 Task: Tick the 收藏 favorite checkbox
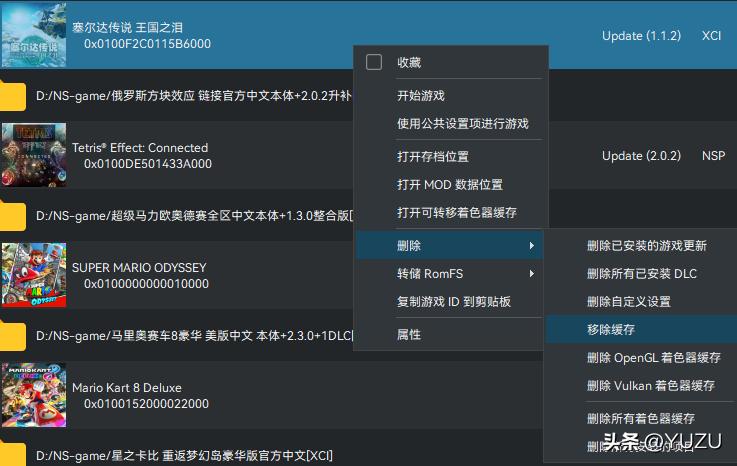click(x=374, y=62)
